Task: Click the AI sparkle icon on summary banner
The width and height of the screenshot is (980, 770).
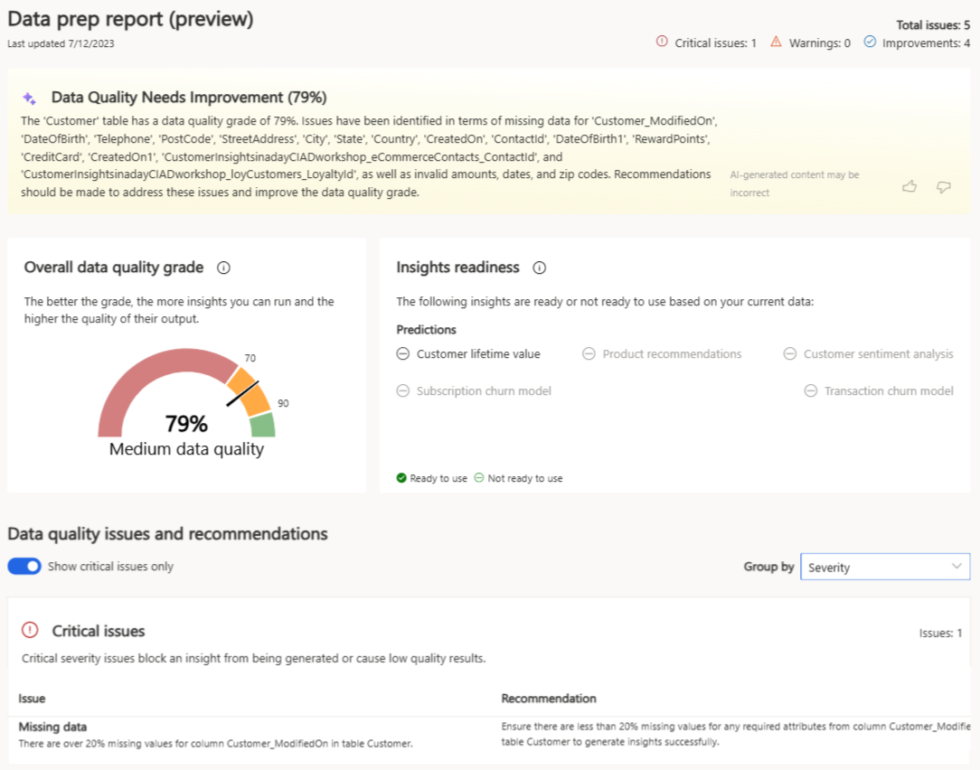Action: coord(29,97)
